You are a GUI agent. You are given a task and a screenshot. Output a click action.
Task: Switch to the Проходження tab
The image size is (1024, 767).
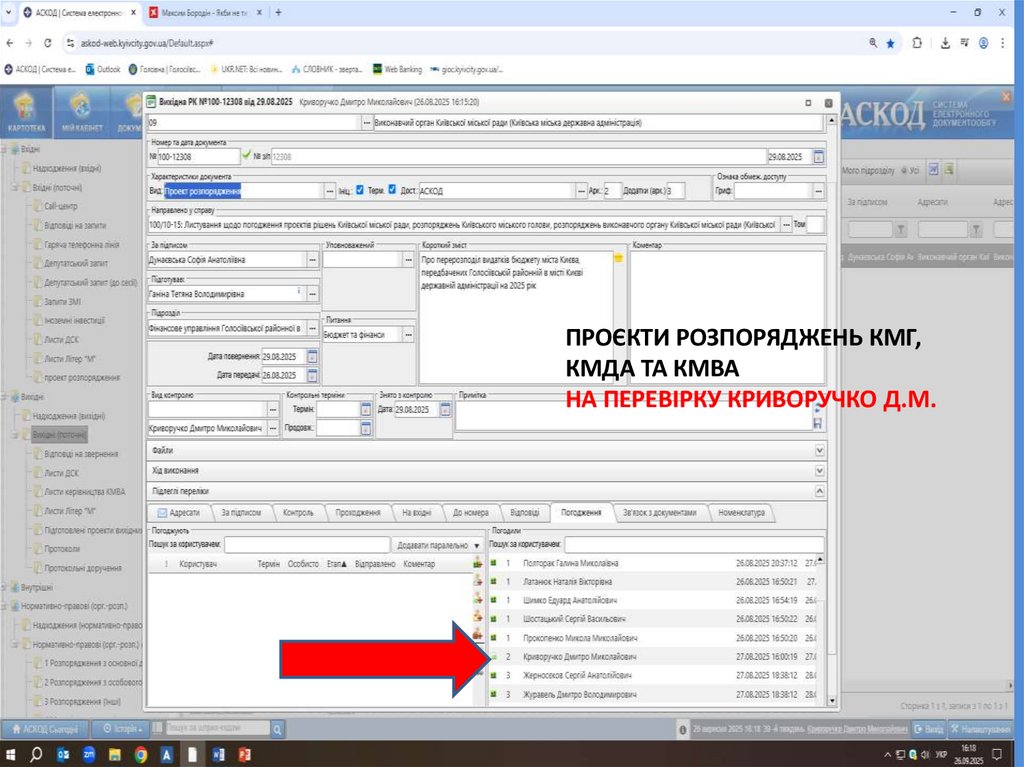357,513
